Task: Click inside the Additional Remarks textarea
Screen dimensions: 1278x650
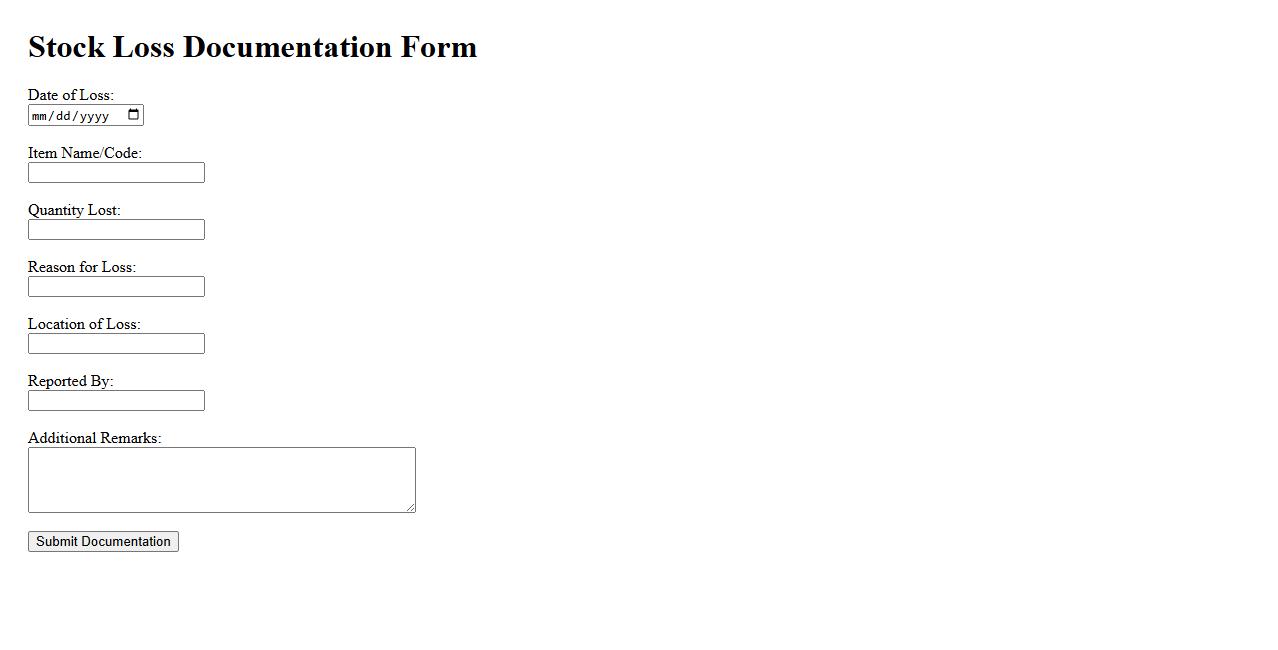Action: click(221, 480)
